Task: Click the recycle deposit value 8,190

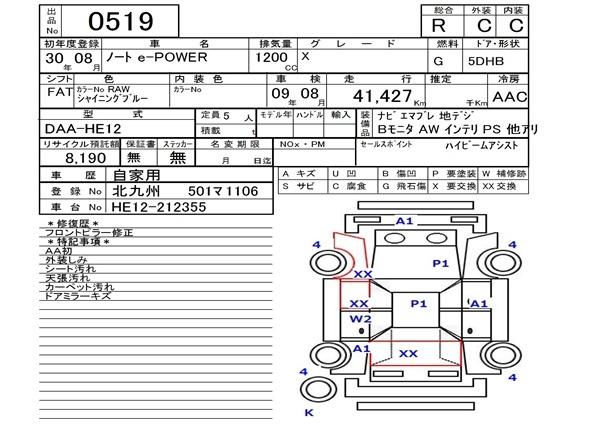Action: pyautogui.click(x=85, y=158)
